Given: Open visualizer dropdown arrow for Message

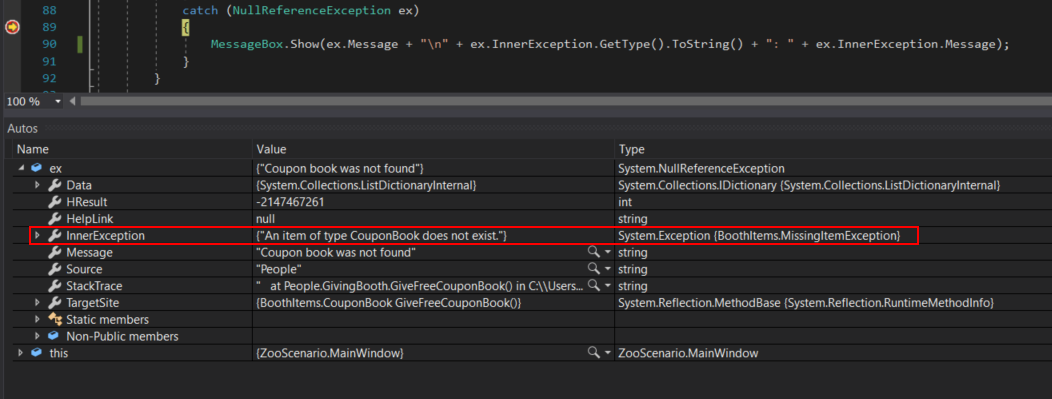Looking at the screenshot, I should pos(608,252).
